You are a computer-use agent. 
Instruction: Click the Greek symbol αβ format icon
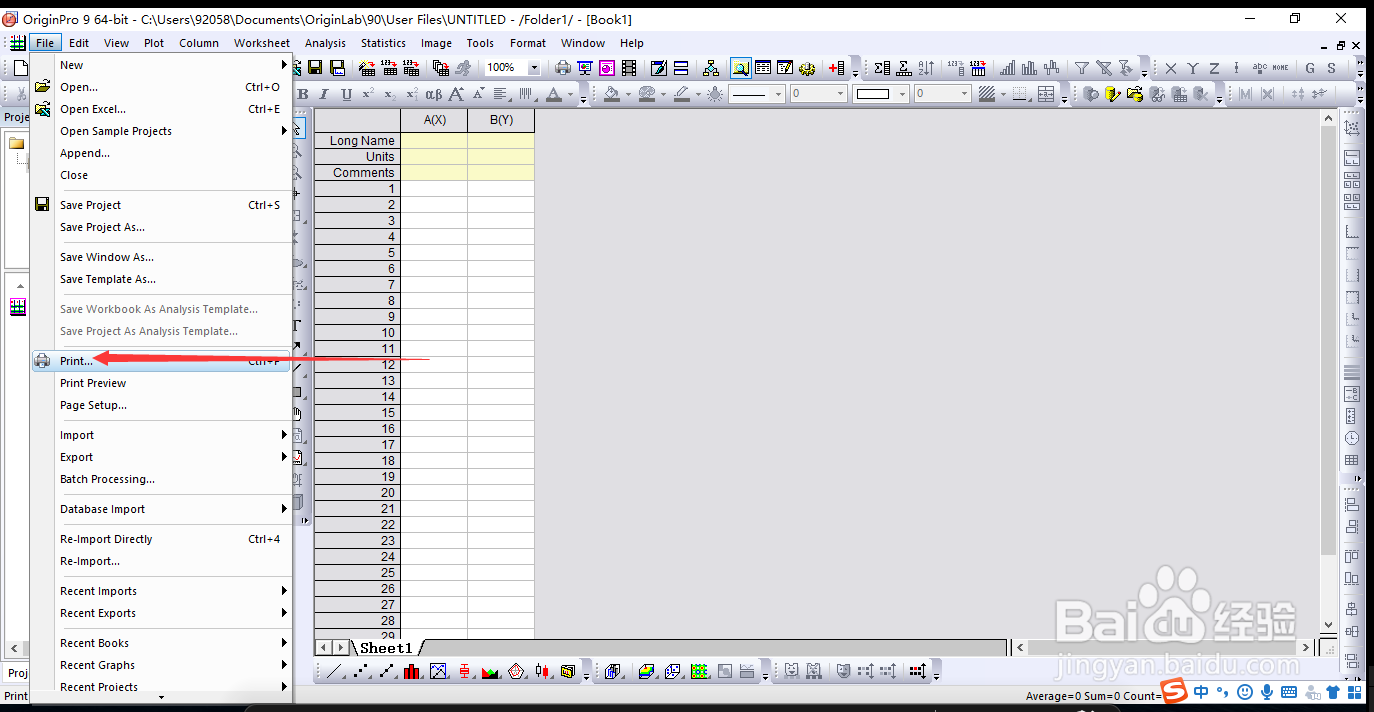434,94
